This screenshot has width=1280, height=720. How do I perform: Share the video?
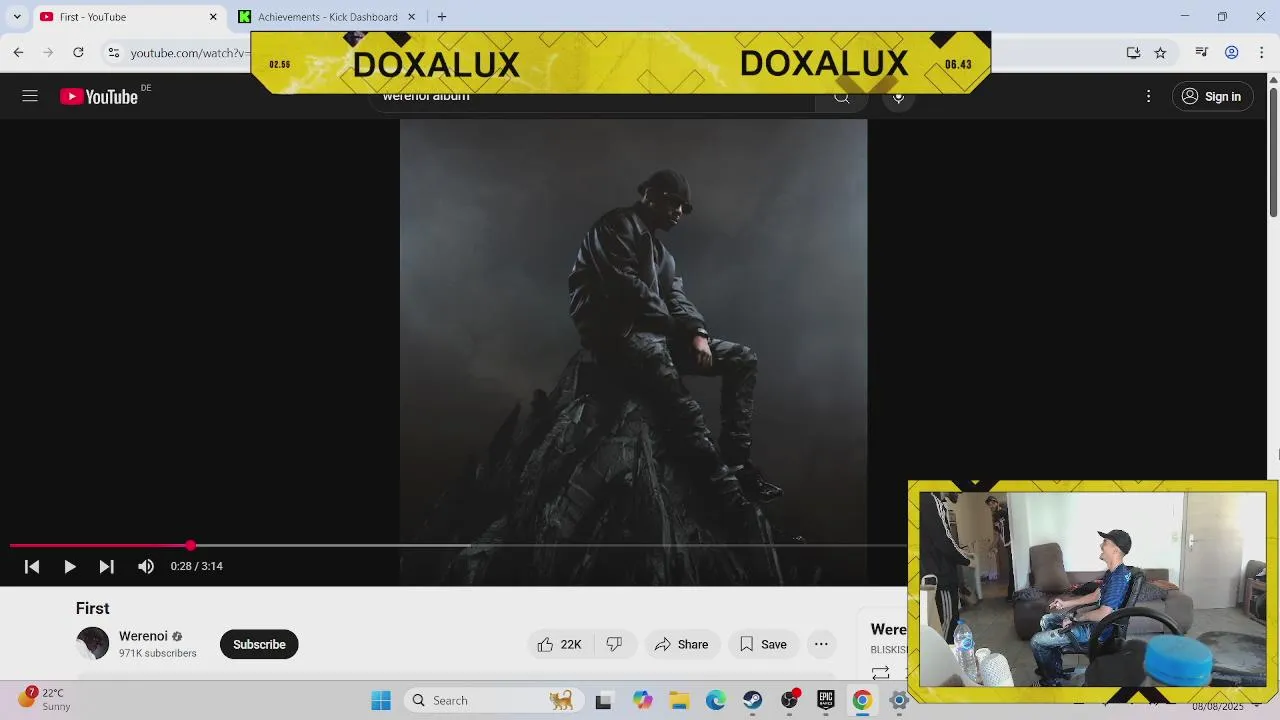pyautogui.click(x=681, y=645)
